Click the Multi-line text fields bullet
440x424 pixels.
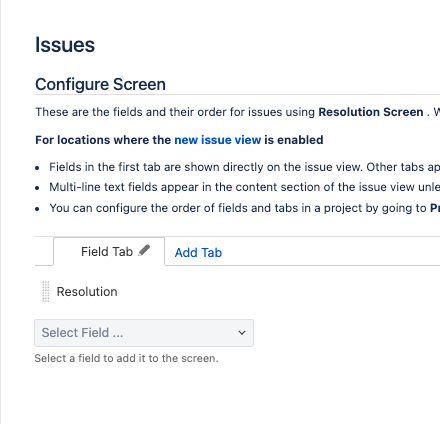(244, 187)
